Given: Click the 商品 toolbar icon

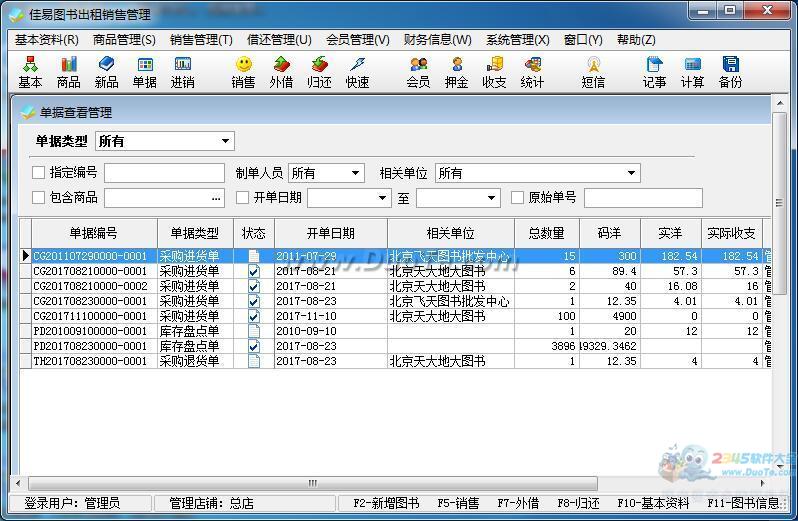Looking at the screenshot, I should pyautogui.click(x=68, y=72).
